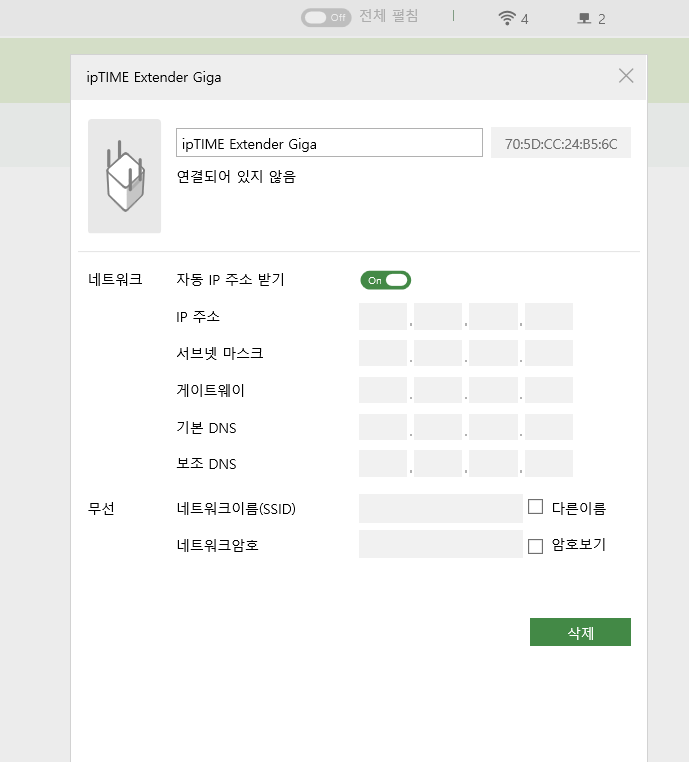Click the MAC address 70:5D:CC:24:B5:6C field
Viewport: 689px width, 762px height.
coord(561,143)
